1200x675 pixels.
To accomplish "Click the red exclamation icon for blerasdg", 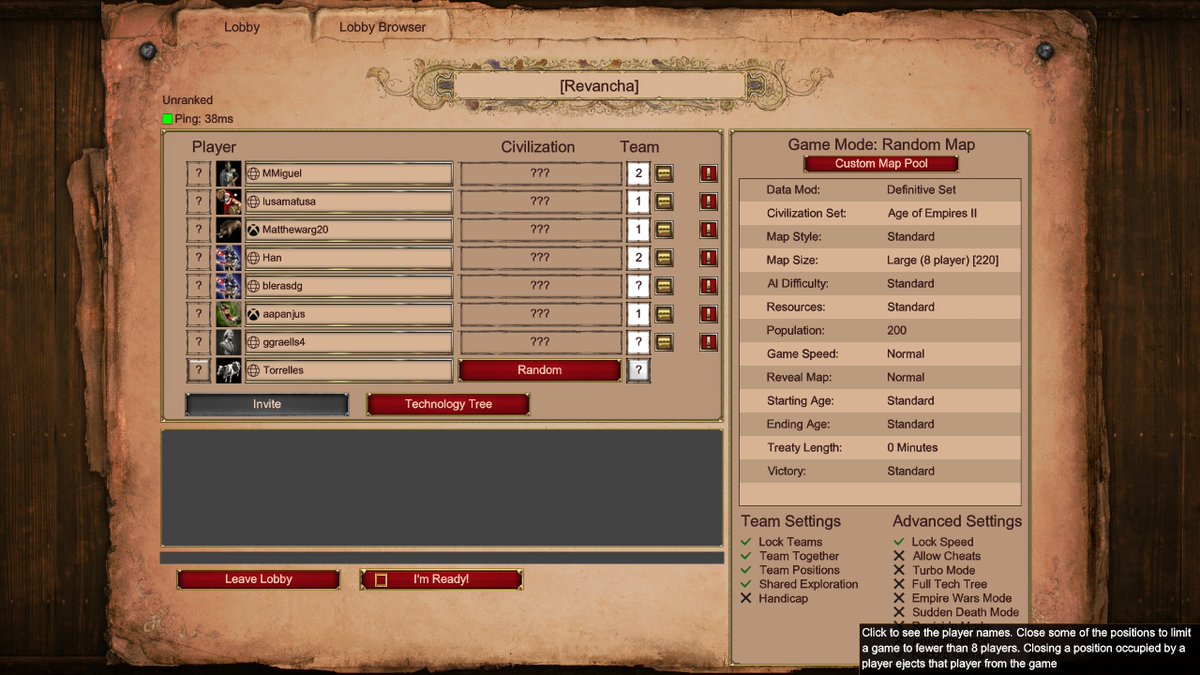I will 708,286.
